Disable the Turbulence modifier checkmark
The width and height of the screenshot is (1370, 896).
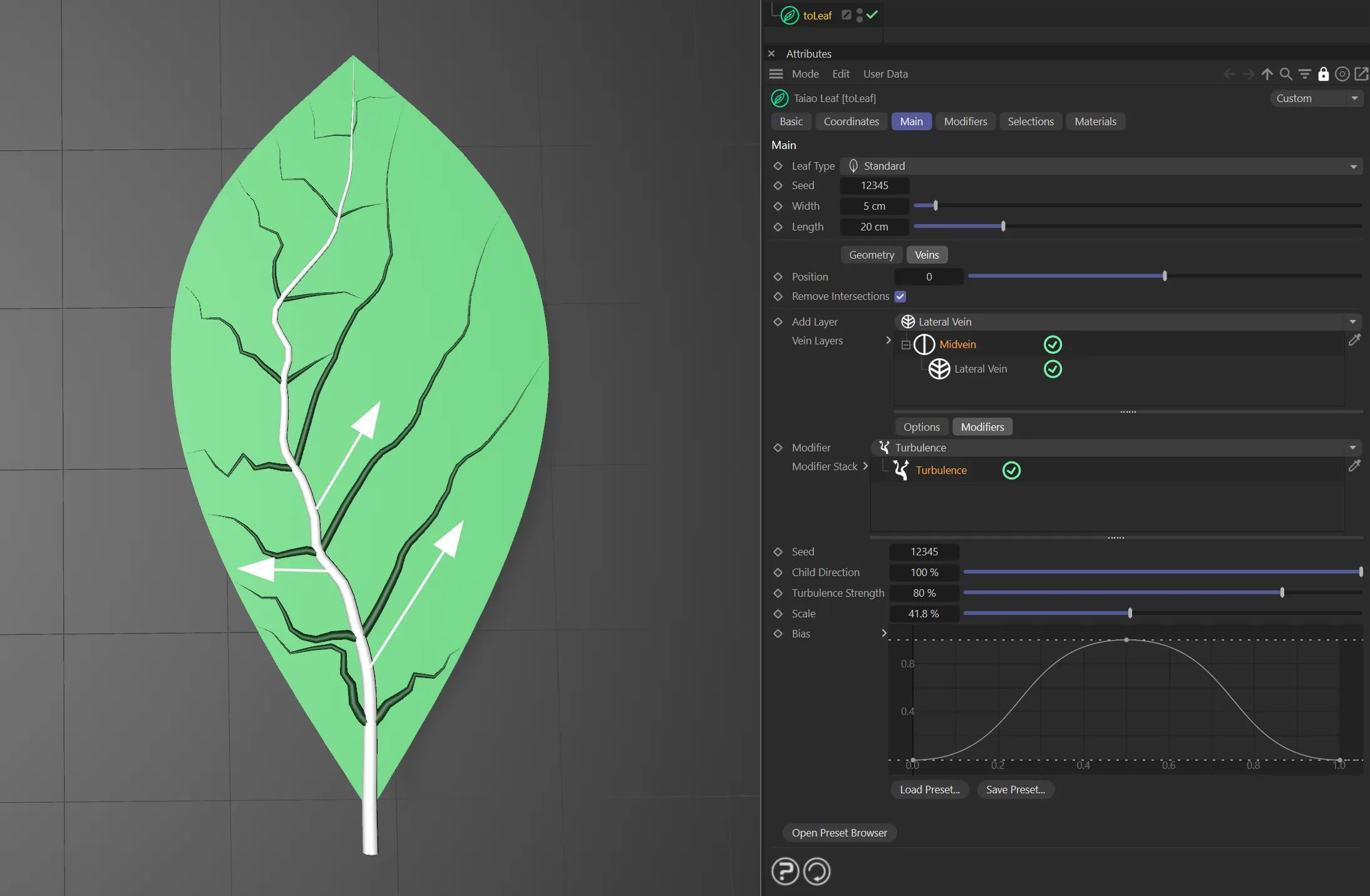point(1011,470)
